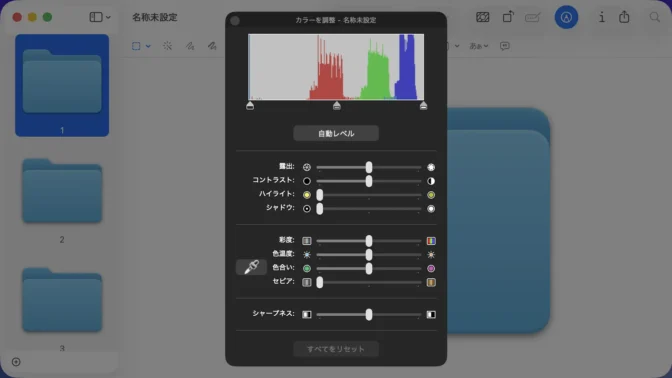Select the Sketch drawing tool

pyautogui.click(x=190, y=46)
